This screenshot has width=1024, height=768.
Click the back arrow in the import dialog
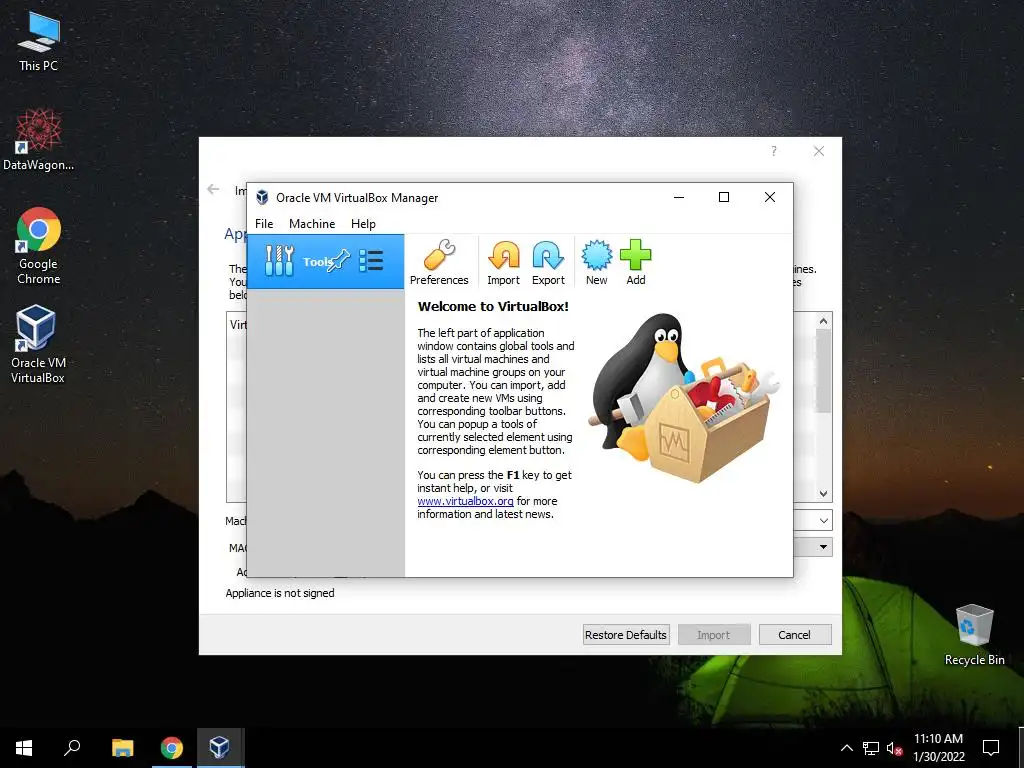[x=213, y=189]
